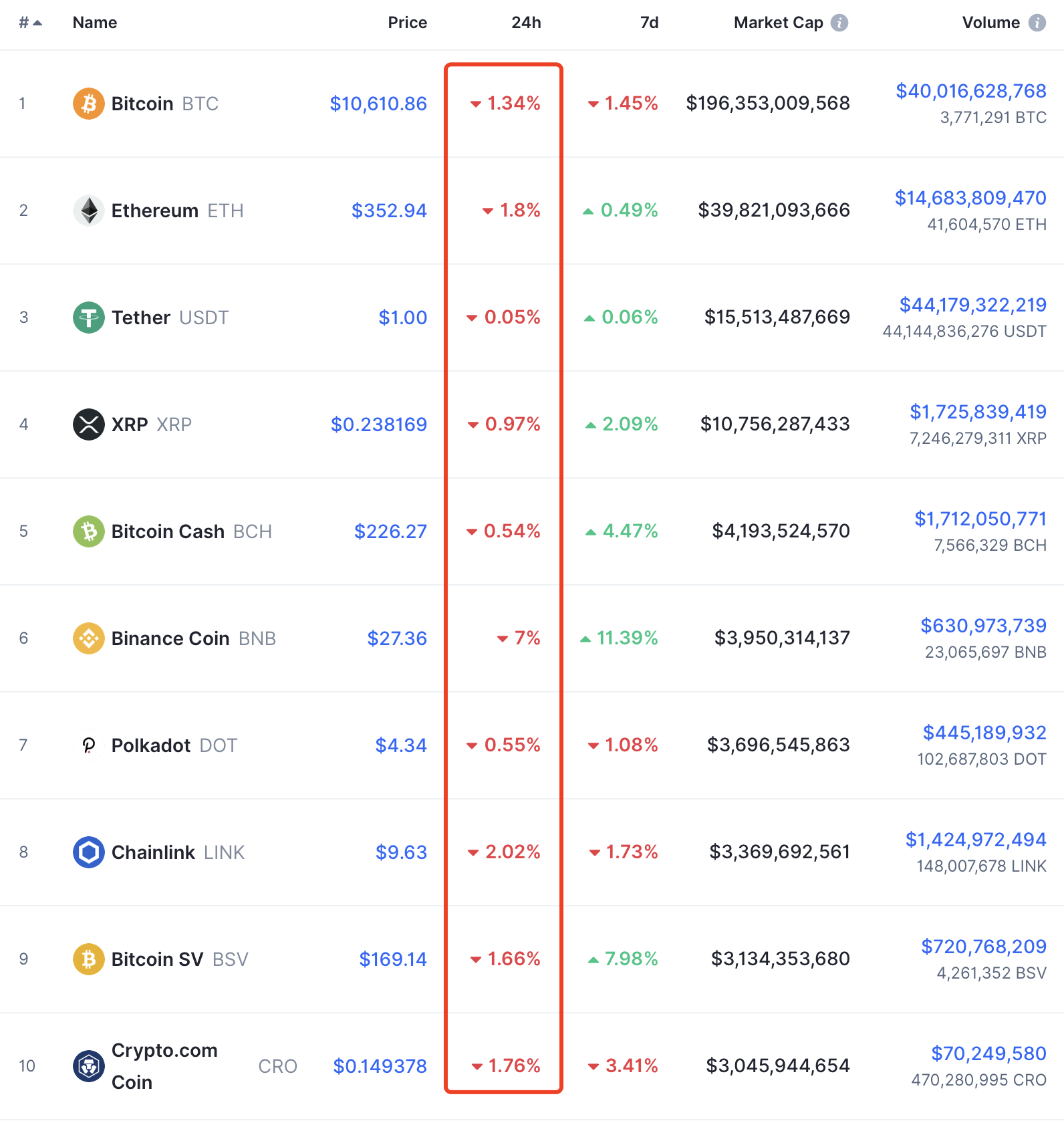Image resolution: width=1064 pixels, height=1127 pixels.
Task: Open the Bitcoin SV name link
Action: click(x=157, y=959)
